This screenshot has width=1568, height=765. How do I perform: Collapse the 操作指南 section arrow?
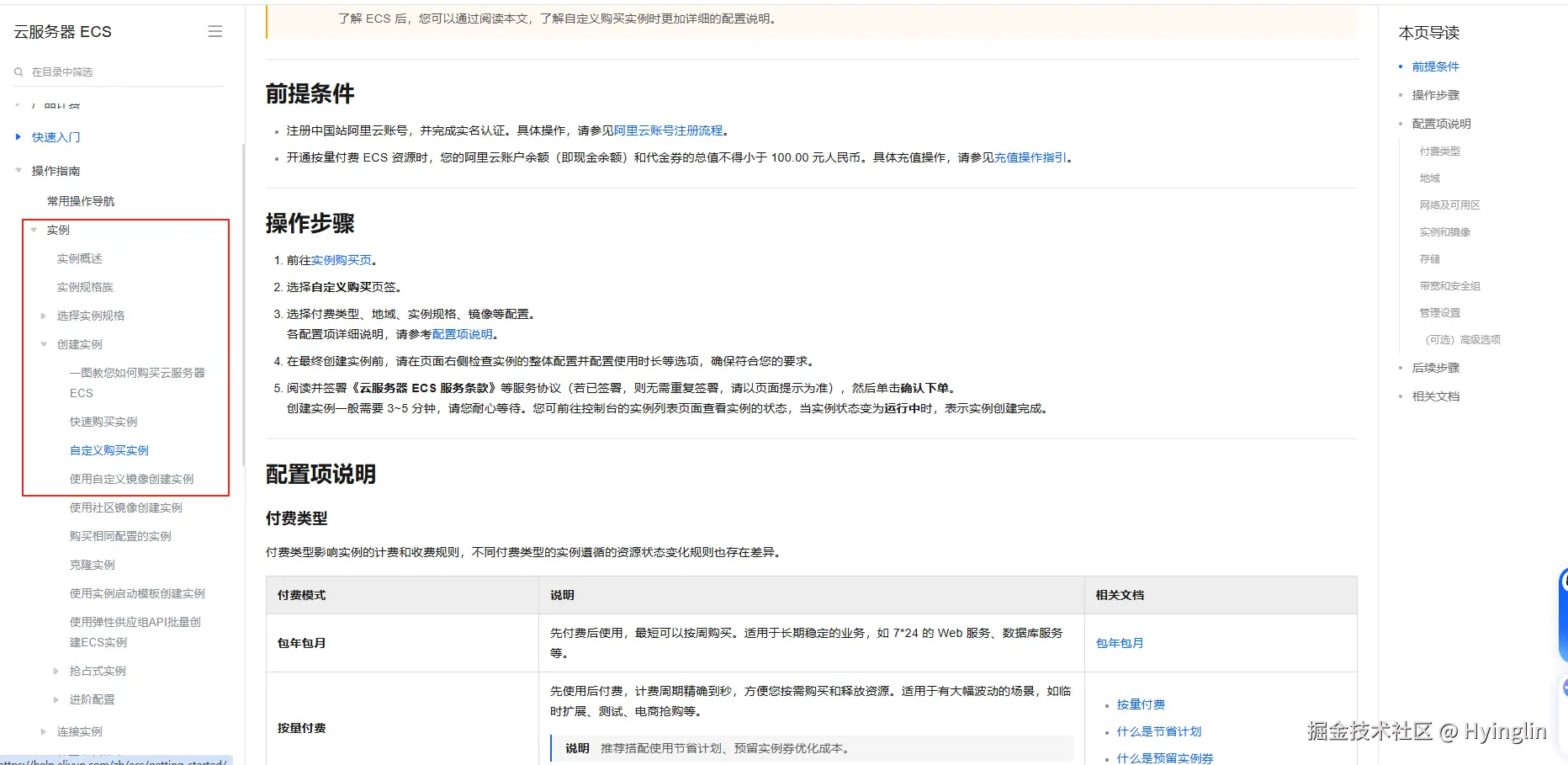click(19, 171)
